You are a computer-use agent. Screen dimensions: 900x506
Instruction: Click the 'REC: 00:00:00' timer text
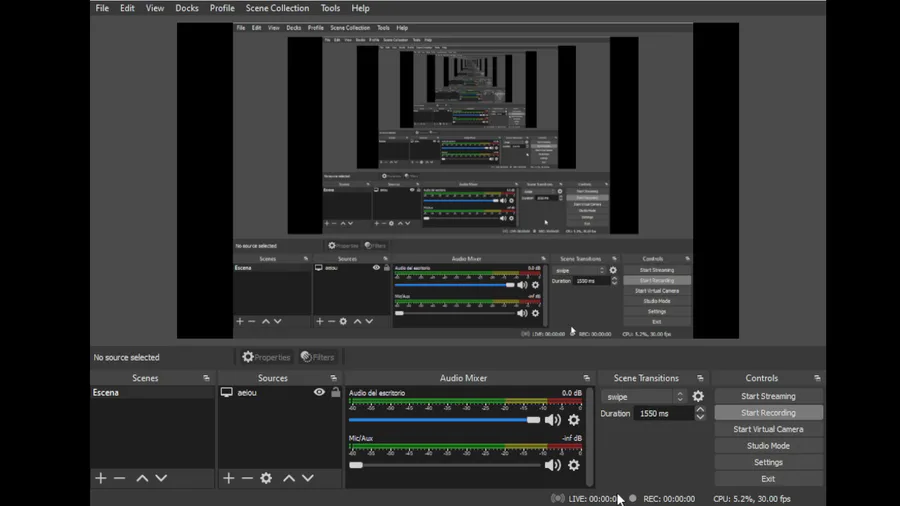(669, 499)
